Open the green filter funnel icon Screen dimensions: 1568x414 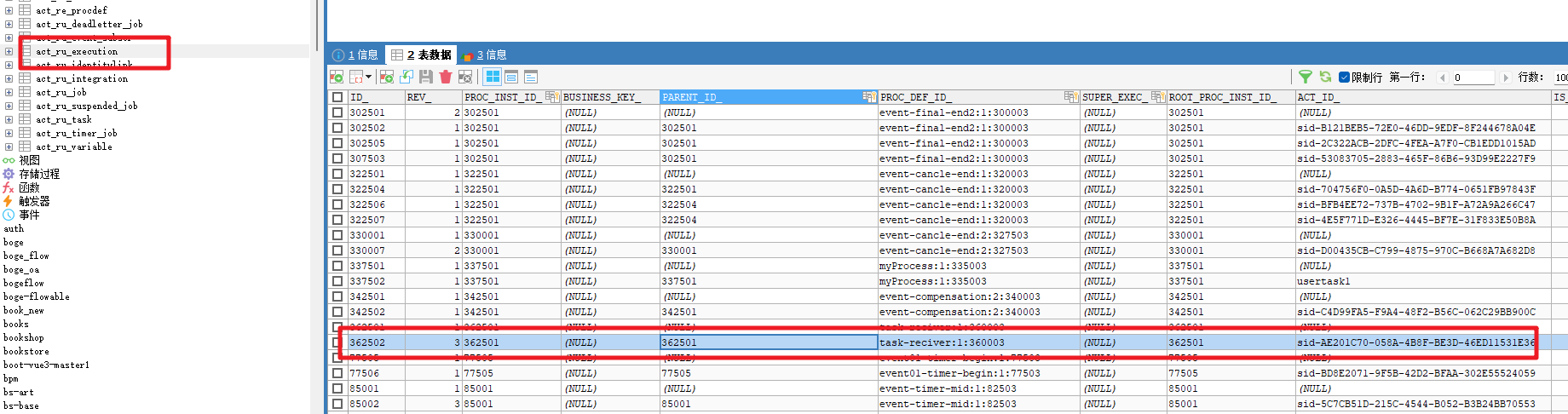1306,77
